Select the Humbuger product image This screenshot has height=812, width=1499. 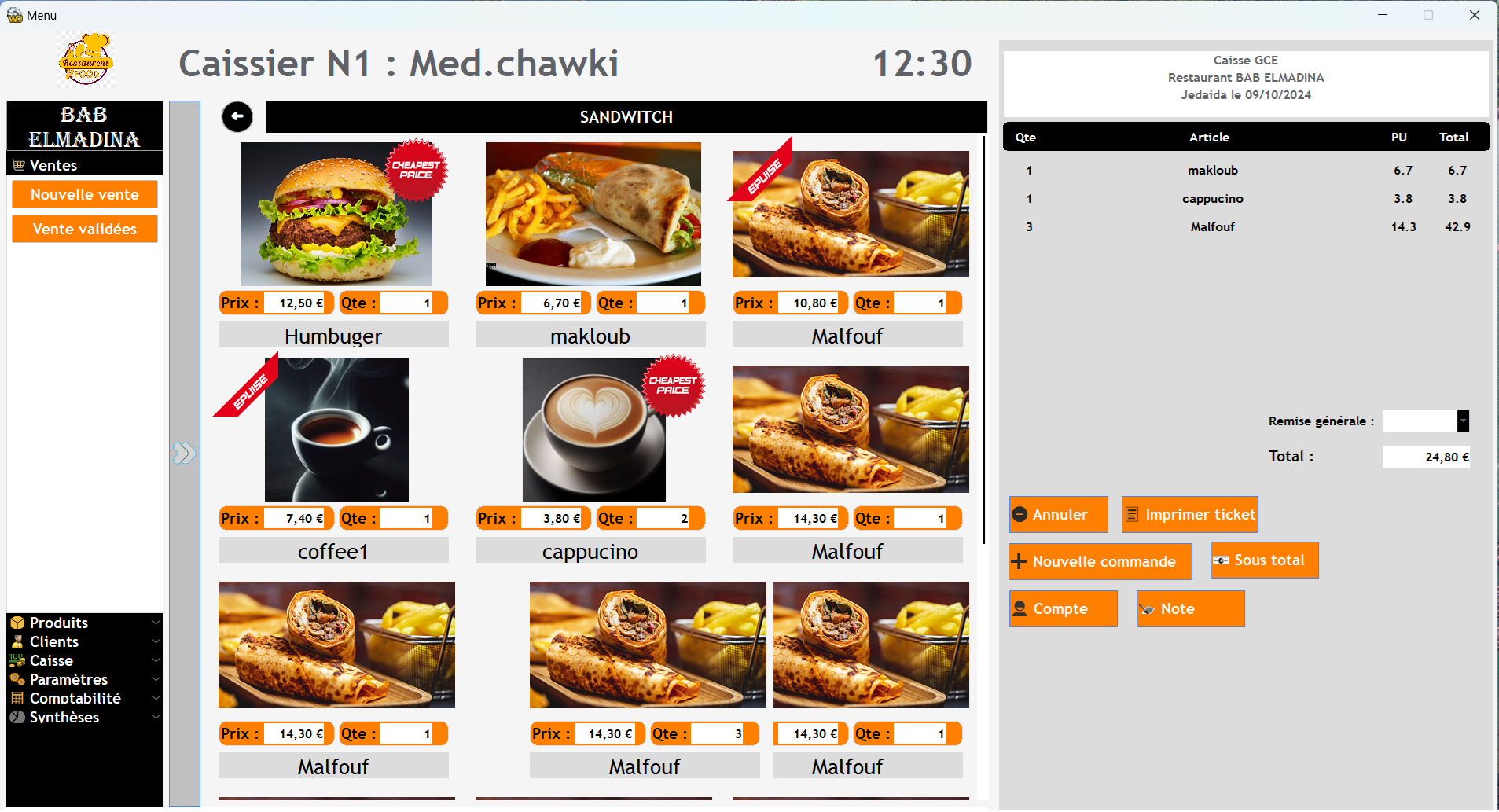[x=336, y=214]
